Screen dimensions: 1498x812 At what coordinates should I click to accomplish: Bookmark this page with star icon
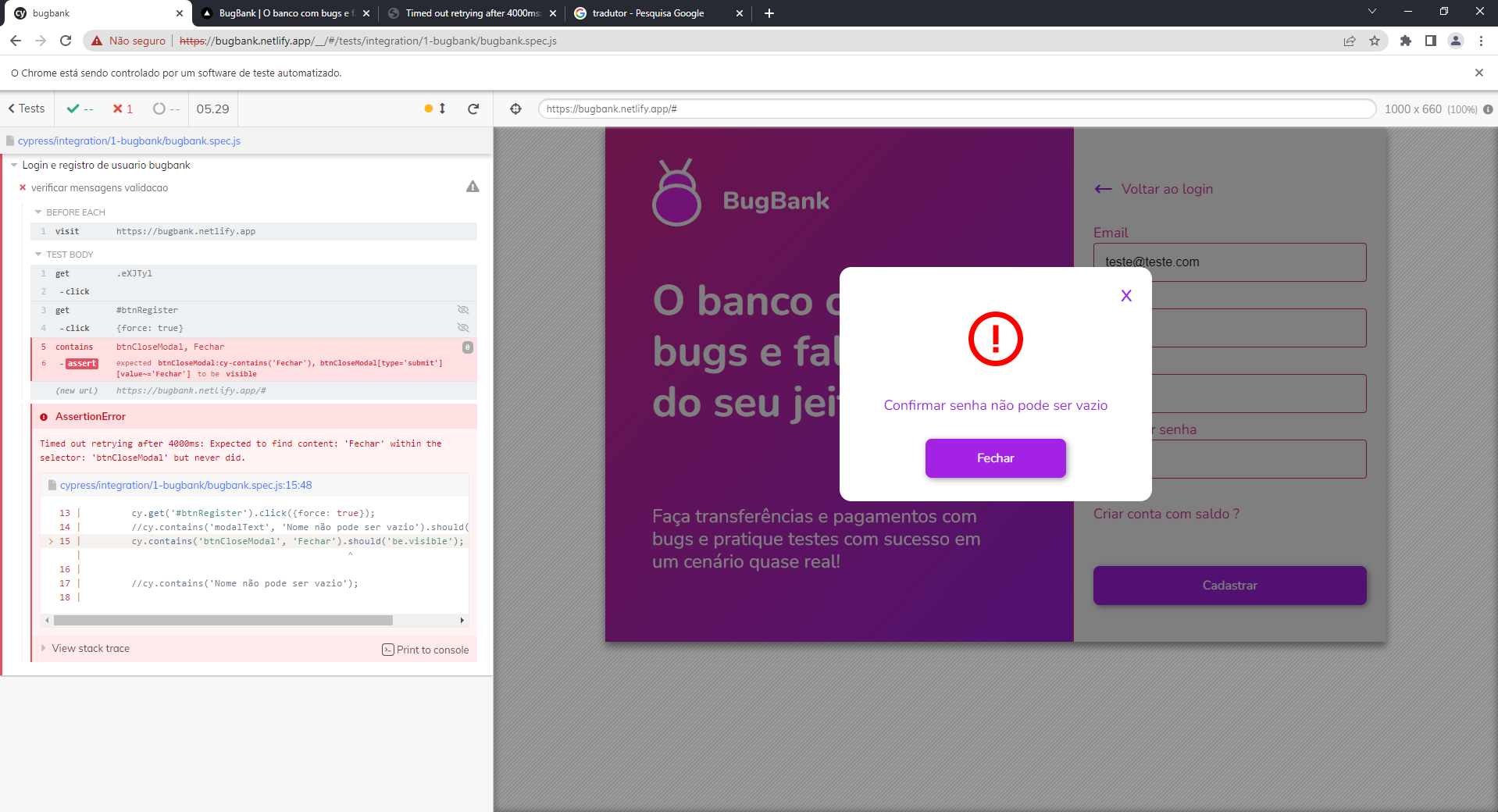click(1375, 41)
